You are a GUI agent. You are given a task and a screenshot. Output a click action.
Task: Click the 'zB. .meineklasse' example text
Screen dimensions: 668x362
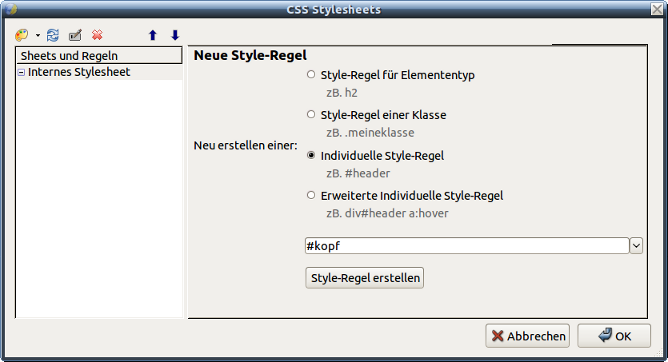(x=370, y=133)
